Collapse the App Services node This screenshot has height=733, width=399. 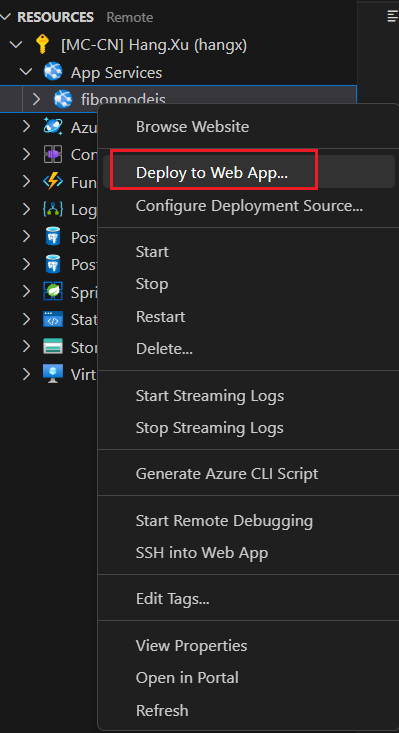(x=27, y=72)
